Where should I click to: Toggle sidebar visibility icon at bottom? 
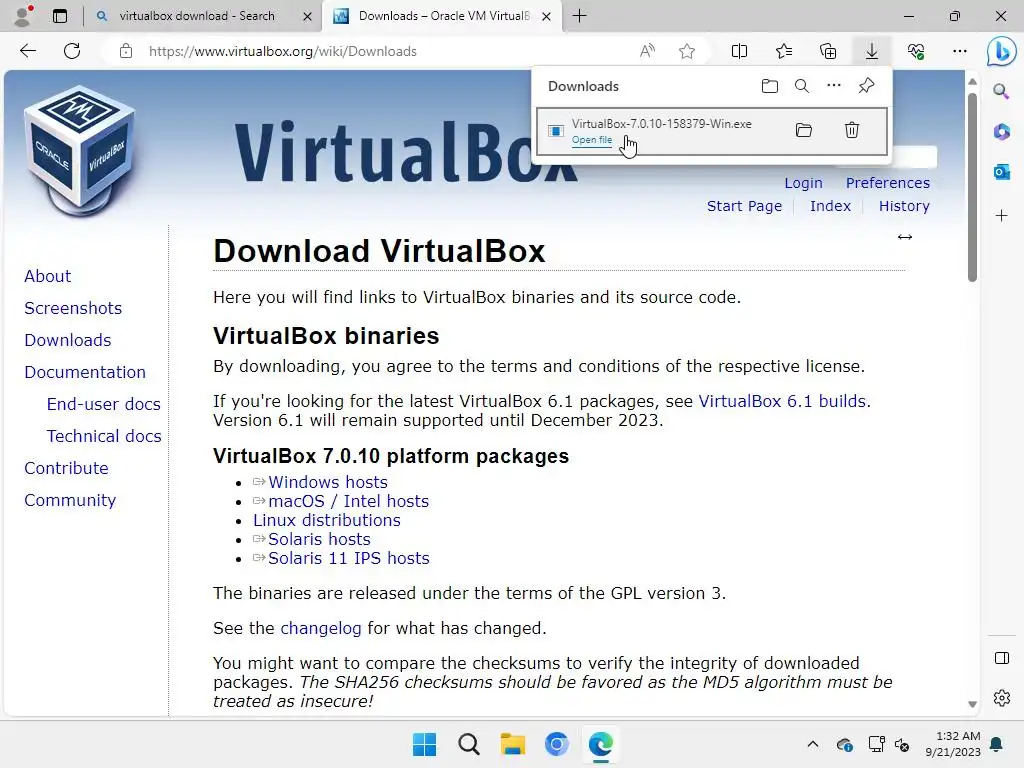tap(1002, 658)
